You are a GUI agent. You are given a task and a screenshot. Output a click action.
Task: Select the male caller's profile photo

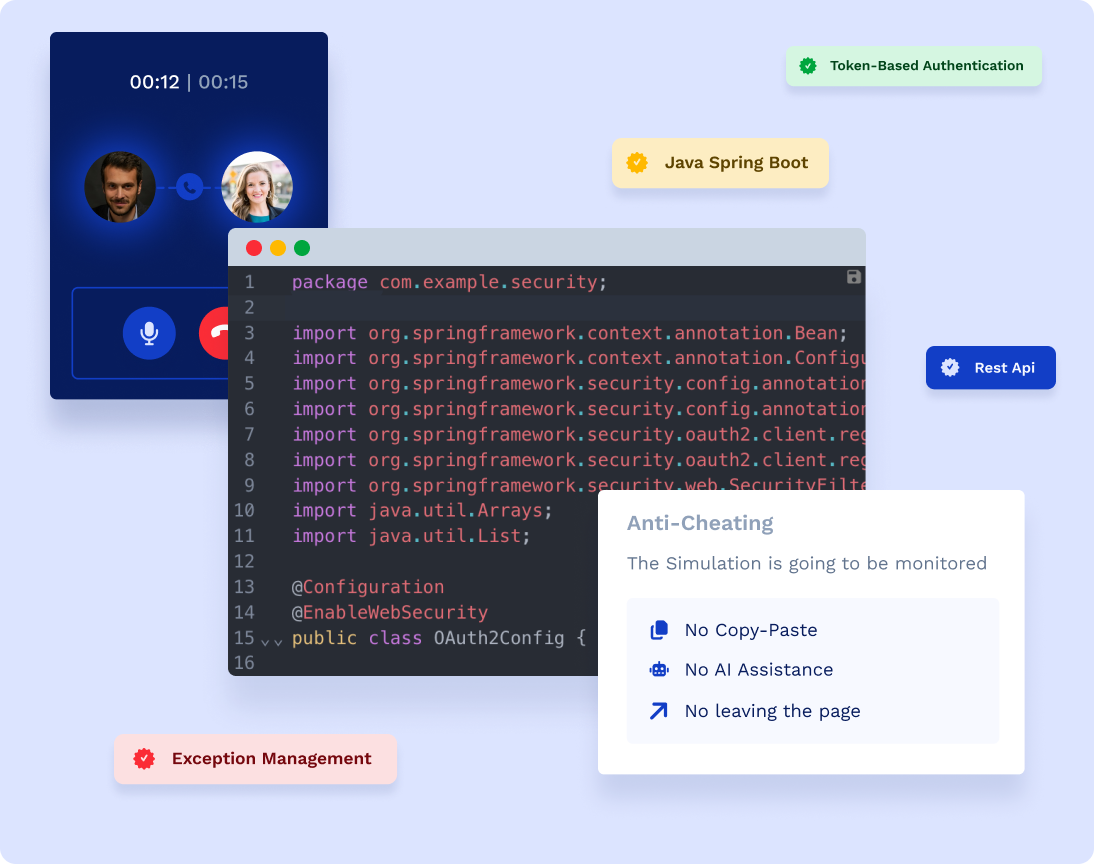click(120, 187)
